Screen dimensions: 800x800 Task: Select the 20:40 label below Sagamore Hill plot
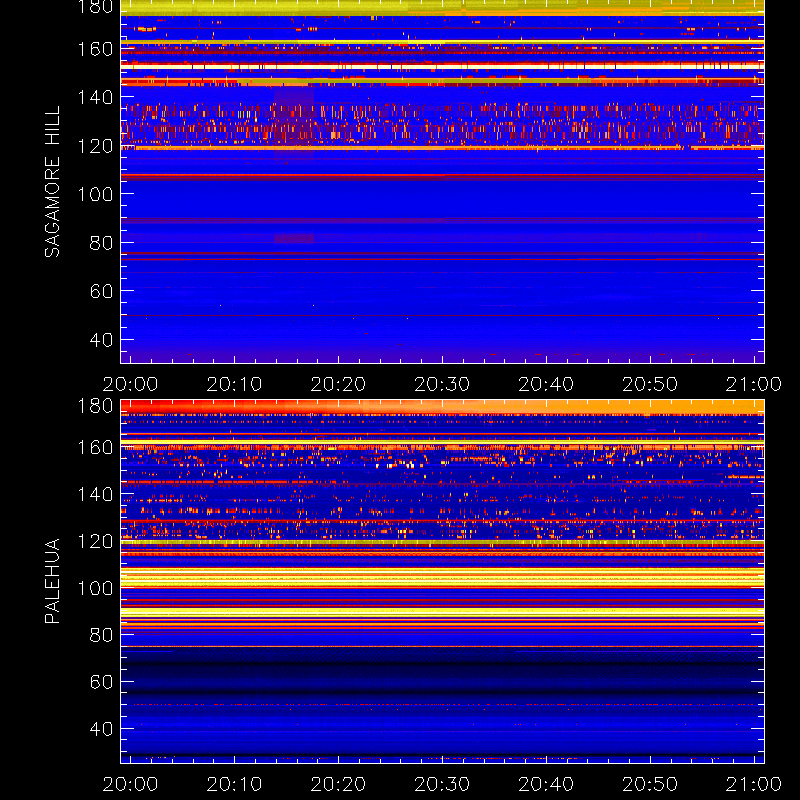(x=546, y=384)
